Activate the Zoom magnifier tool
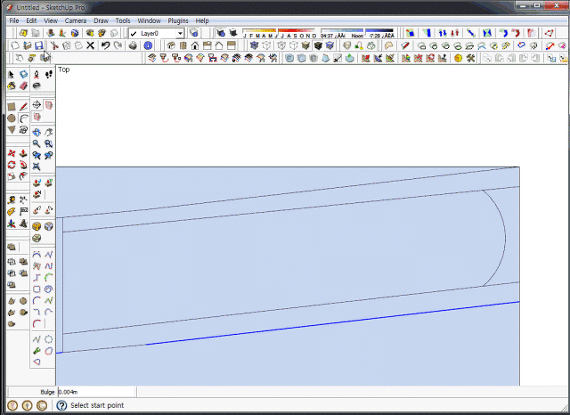 coord(36,144)
